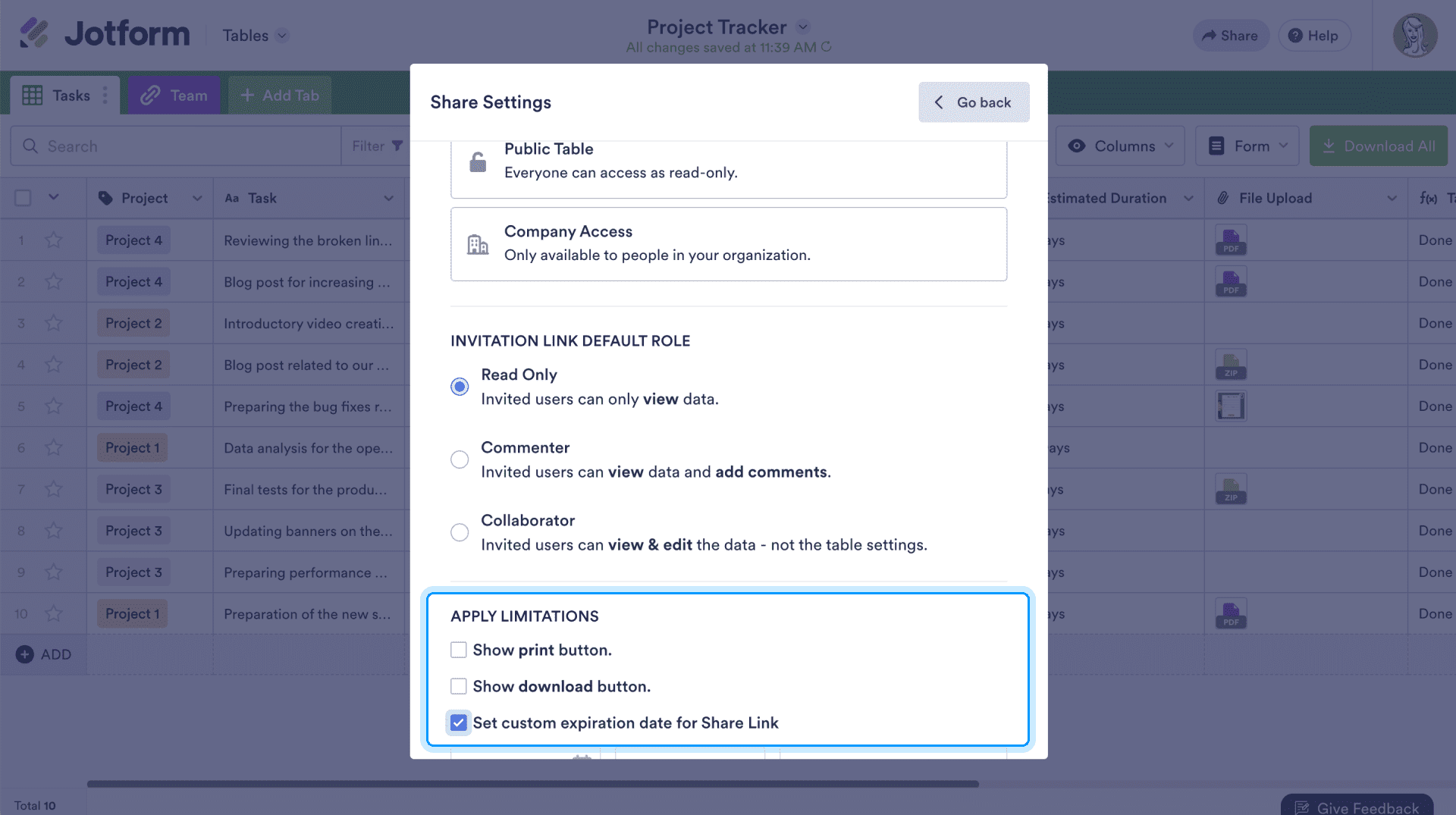
Task: Enable Show print button checkbox
Action: 459,650
